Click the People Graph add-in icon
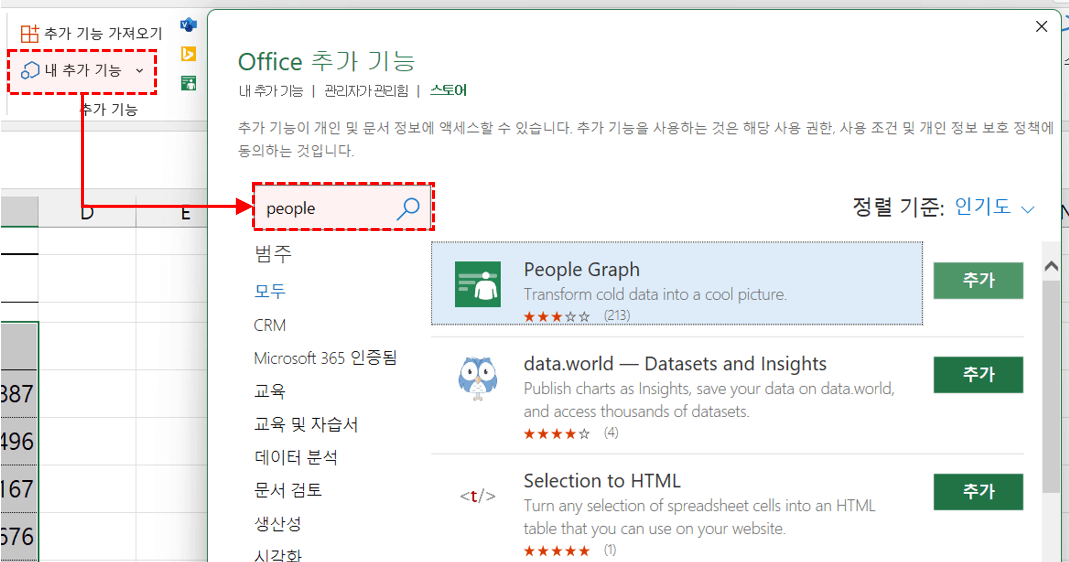Image resolution: width=1069 pixels, height=562 pixels. click(477, 284)
